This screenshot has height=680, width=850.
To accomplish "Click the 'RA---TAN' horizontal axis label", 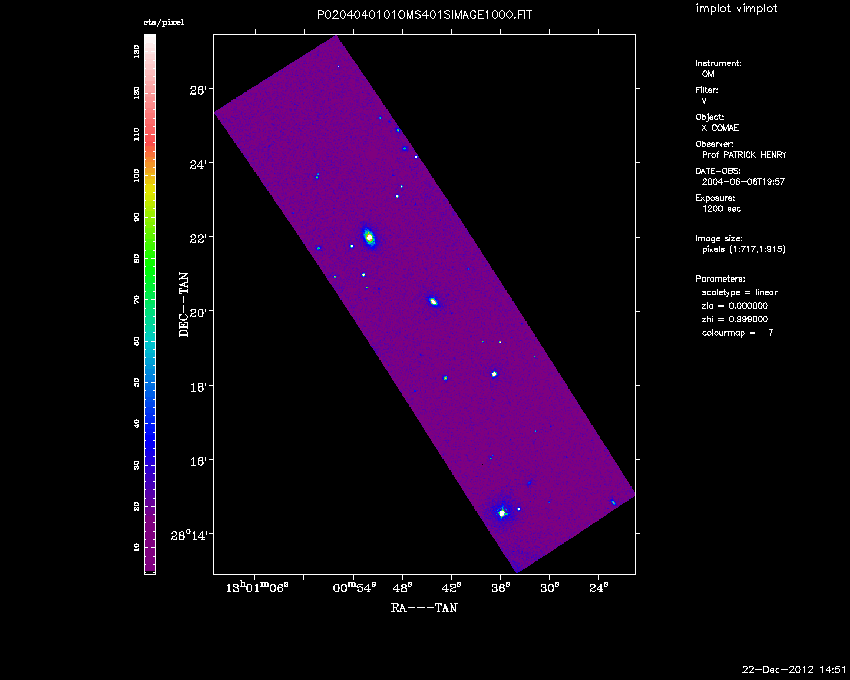I will [x=424, y=608].
